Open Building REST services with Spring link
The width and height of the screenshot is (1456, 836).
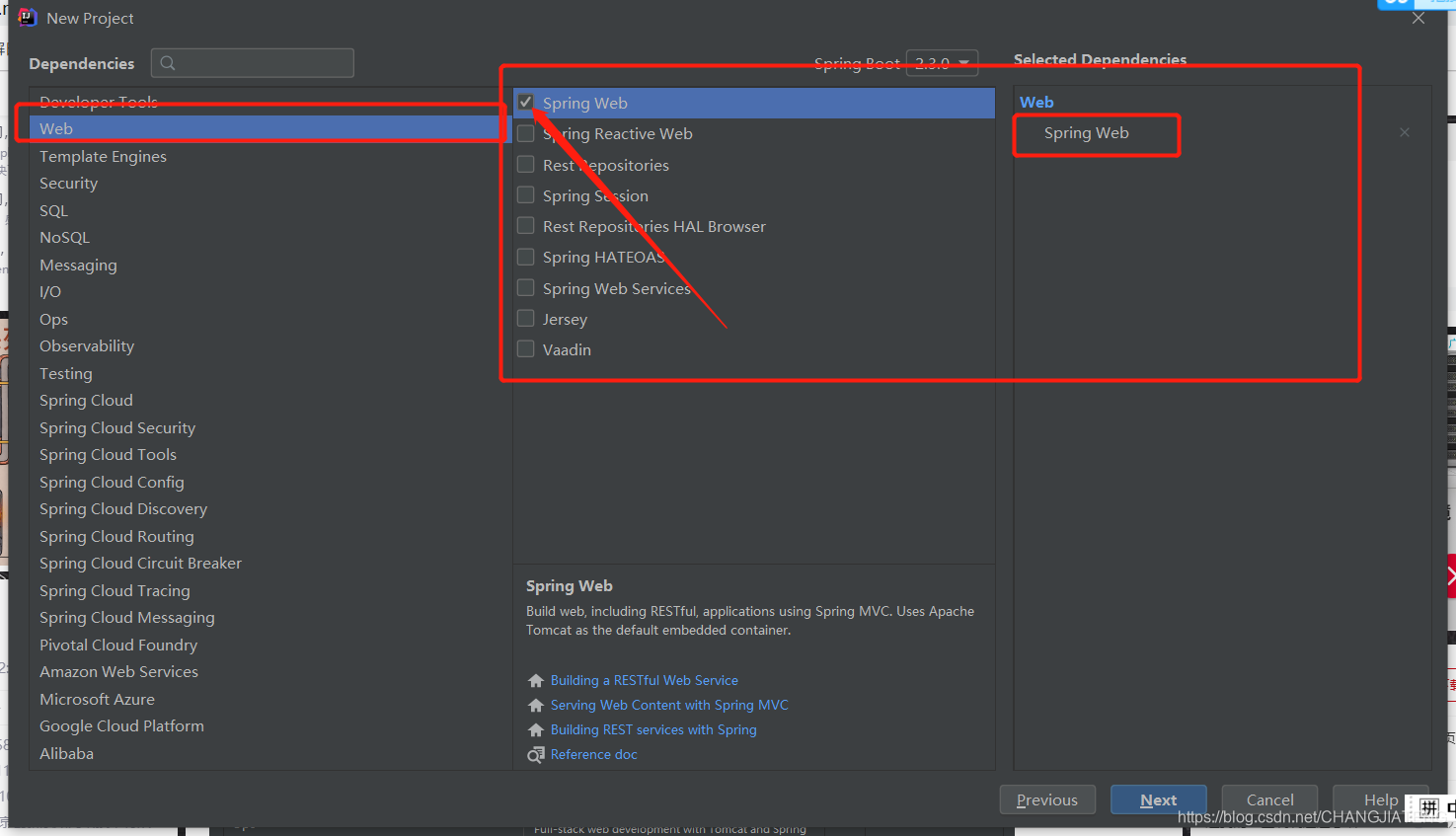pos(653,730)
